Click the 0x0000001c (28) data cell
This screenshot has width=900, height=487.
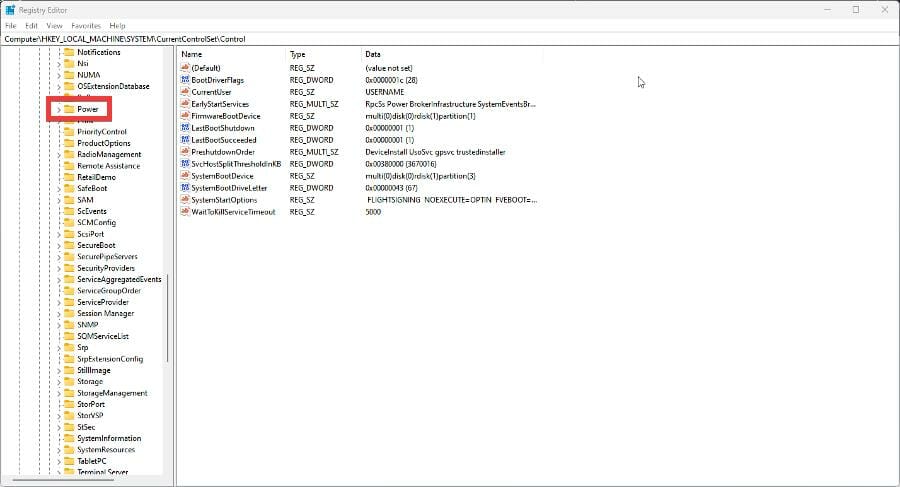[391, 80]
